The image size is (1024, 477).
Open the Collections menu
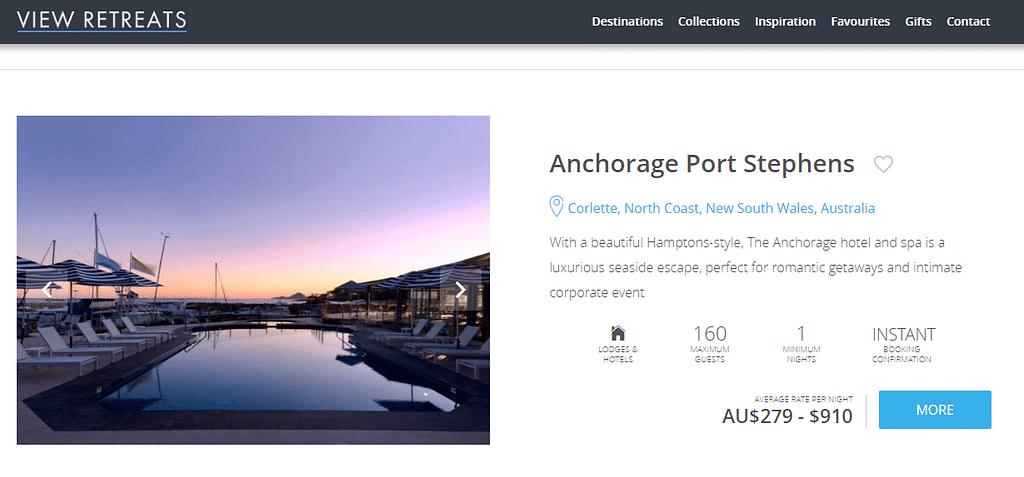point(708,21)
